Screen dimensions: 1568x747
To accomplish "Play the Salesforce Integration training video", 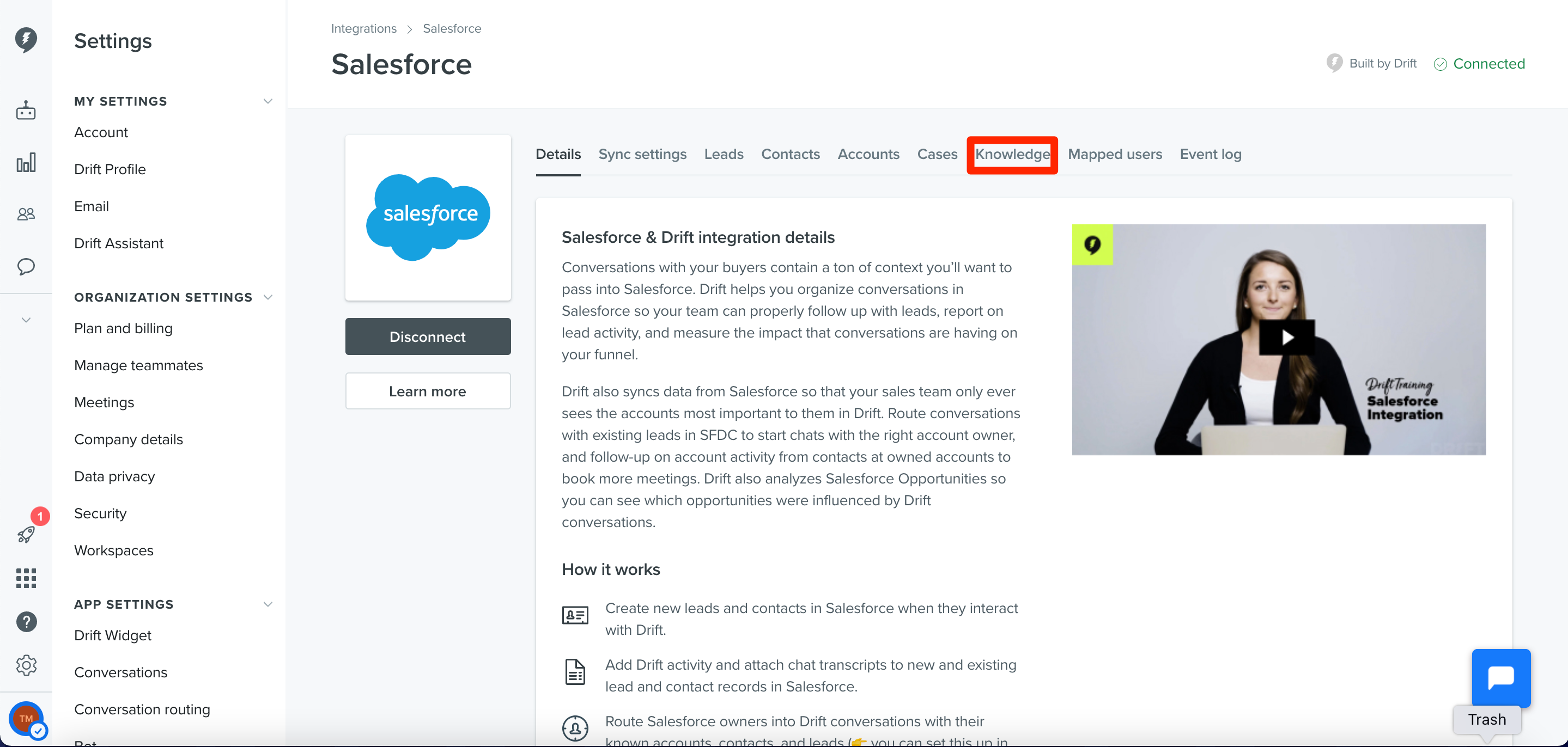I will click(1286, 337).
